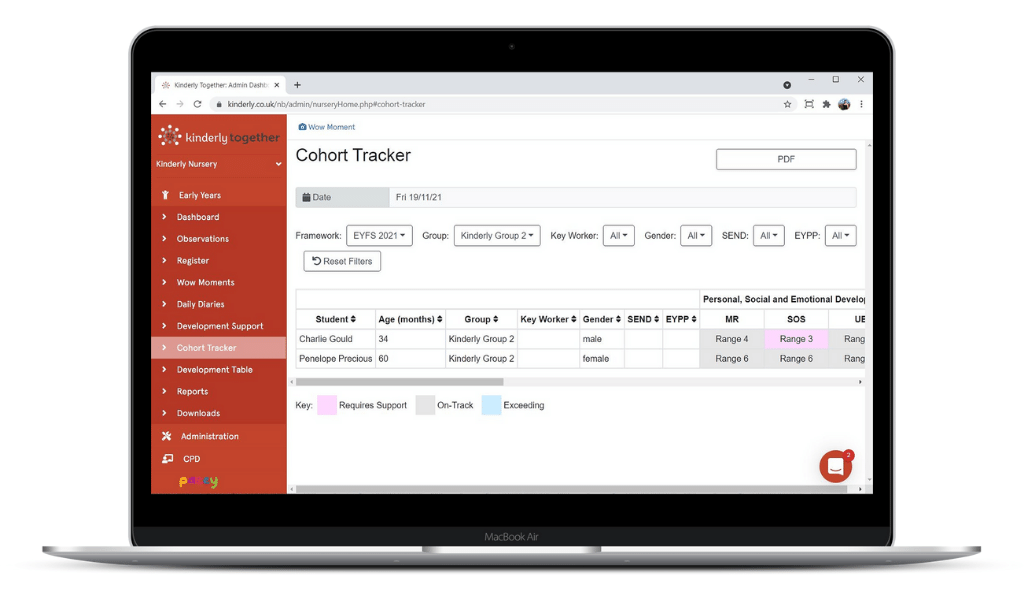This screenshot has height=600, width=1024.
Task: Open new browser tab with plus
Action: pyautogui.click(x=297, y=85)
